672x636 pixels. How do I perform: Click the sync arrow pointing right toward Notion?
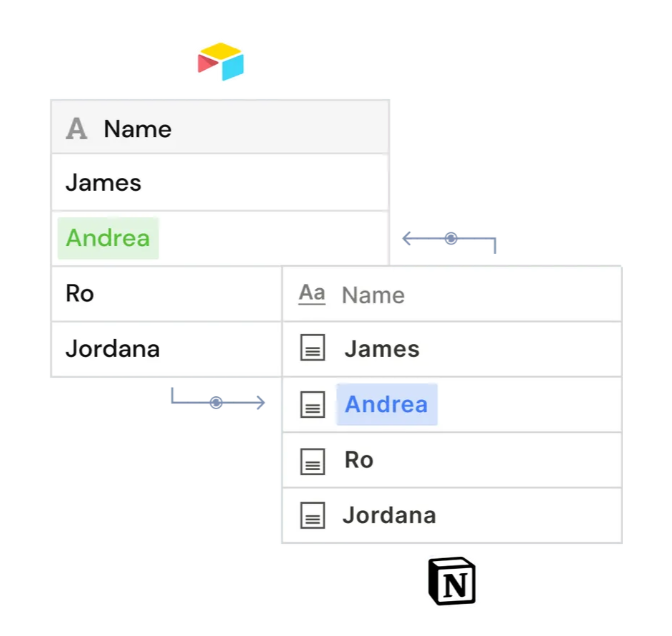tap(218, 399)
